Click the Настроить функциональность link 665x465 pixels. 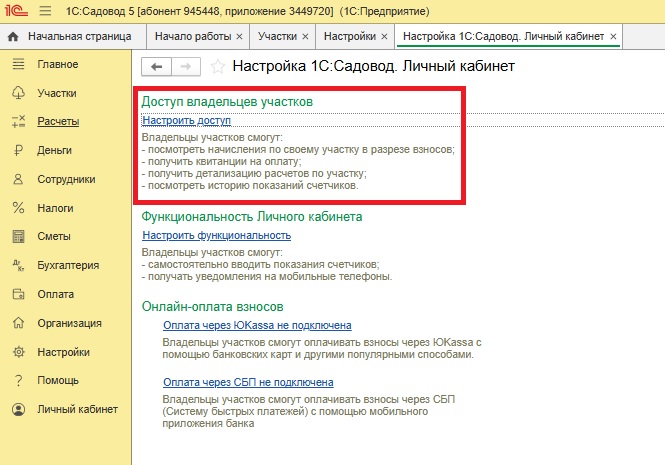tap(217, 235)
